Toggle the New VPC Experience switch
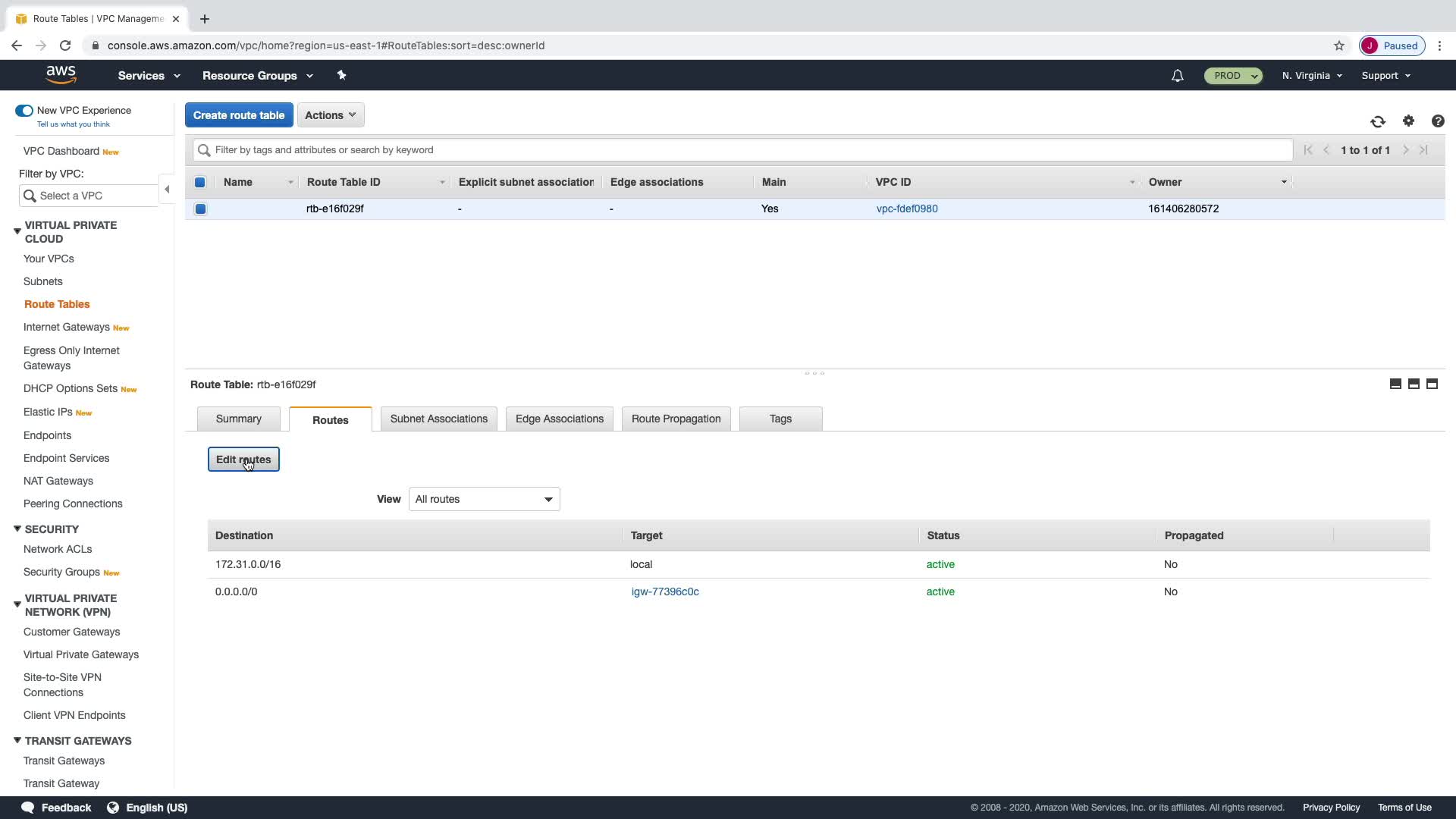Image resolution: width=1456 pixels, height=819 pixels. tap(24, 111)
